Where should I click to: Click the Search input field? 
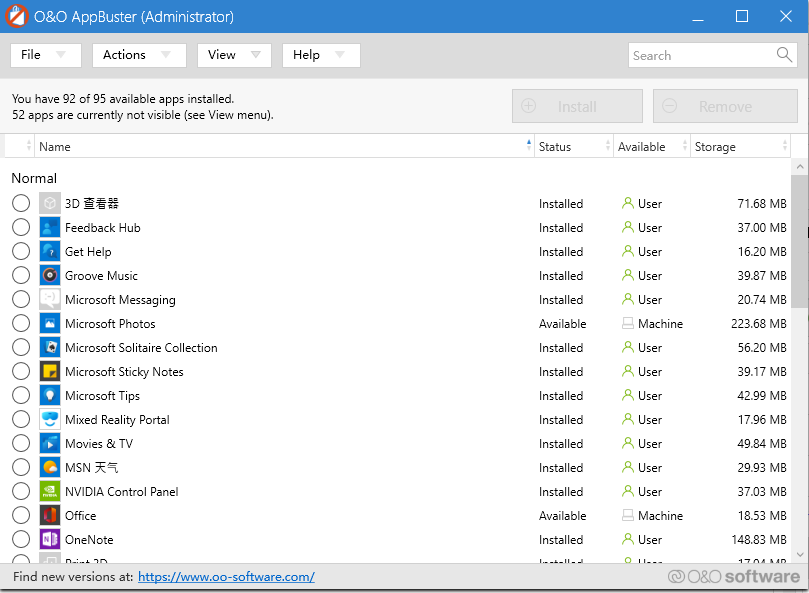[702, 55]
